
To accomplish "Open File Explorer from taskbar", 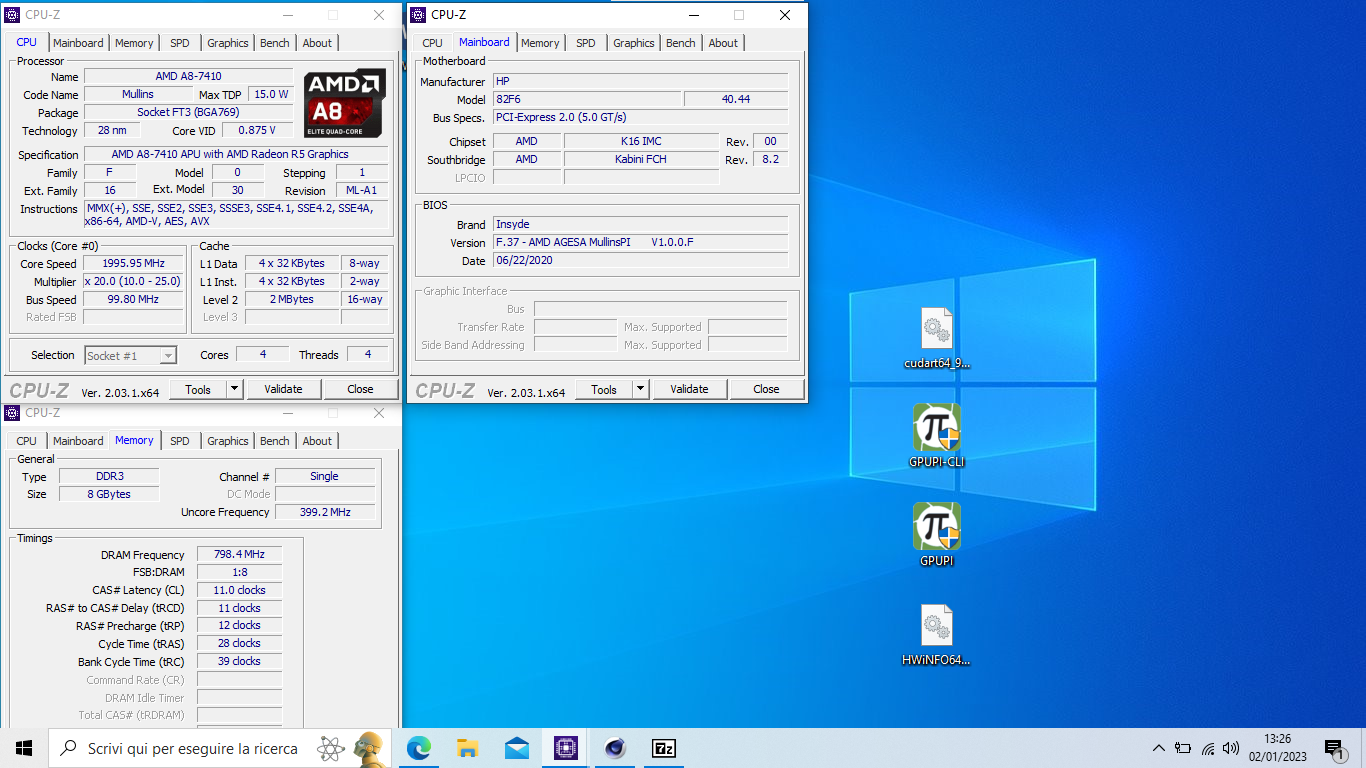I will [468, 748].
